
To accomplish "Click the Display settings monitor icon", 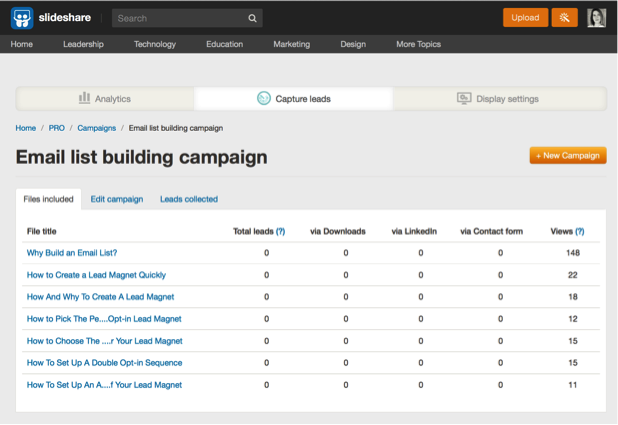I will pyautogui.click(x=463, y=98).
